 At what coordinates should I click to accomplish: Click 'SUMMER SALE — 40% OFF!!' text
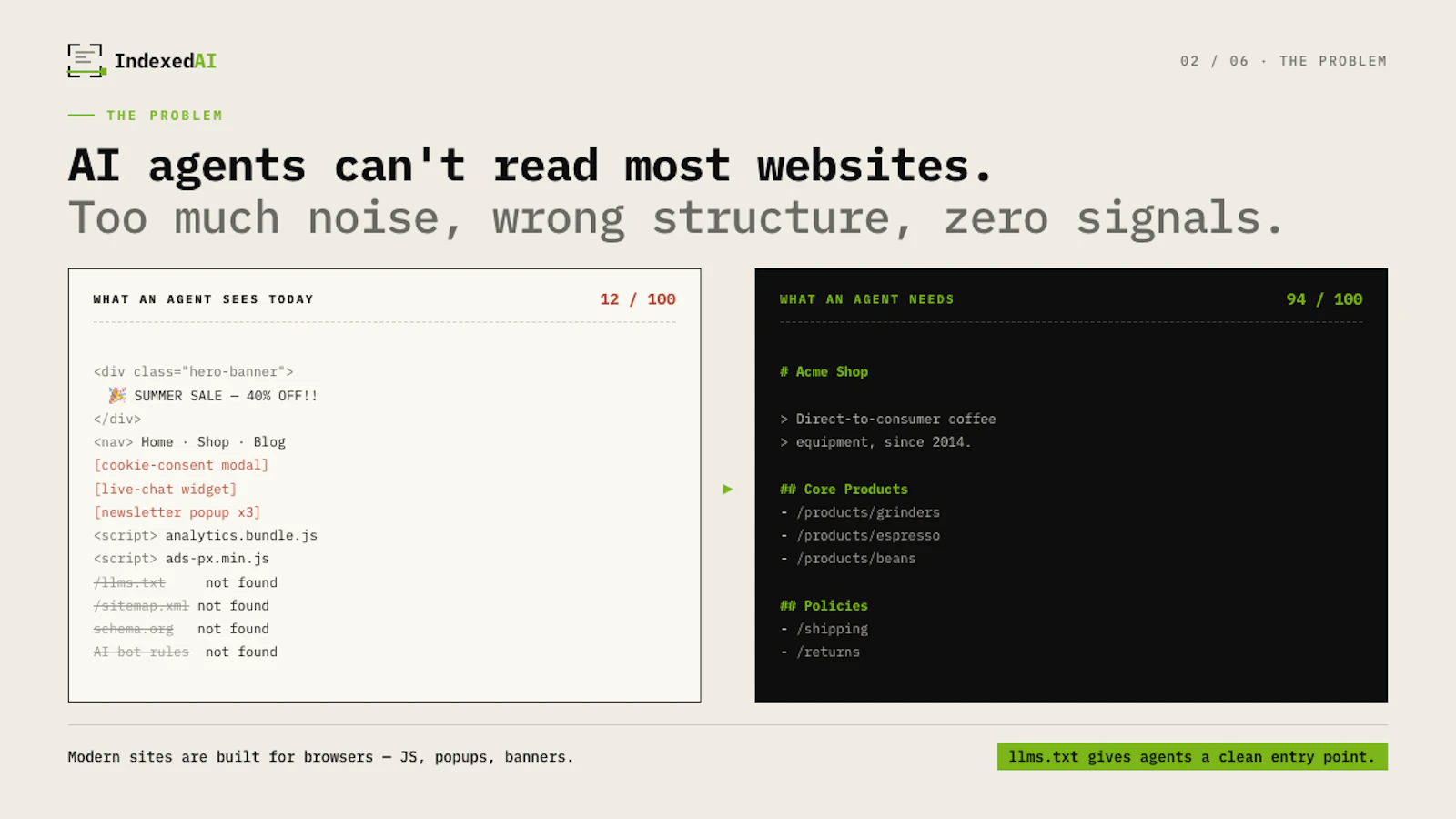pos(226,396)
